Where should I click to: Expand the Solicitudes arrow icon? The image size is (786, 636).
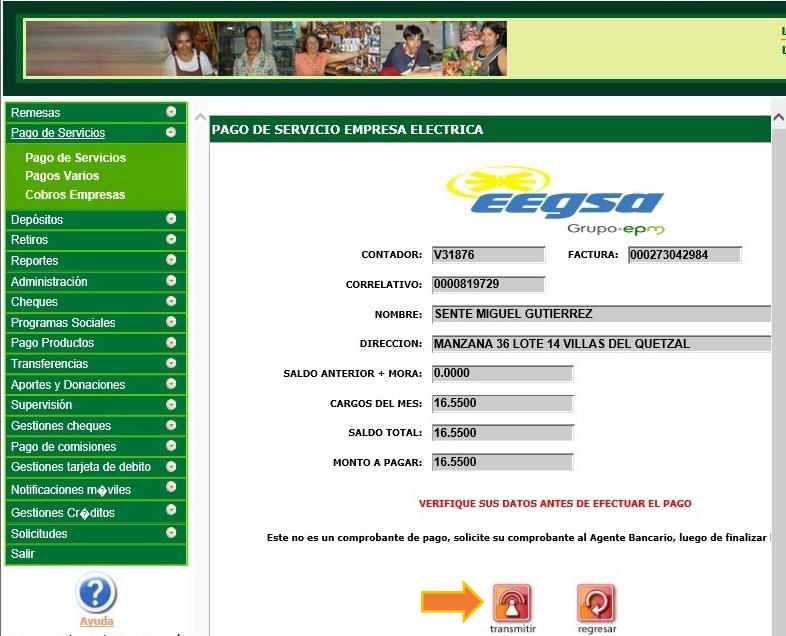click(171, 533)
